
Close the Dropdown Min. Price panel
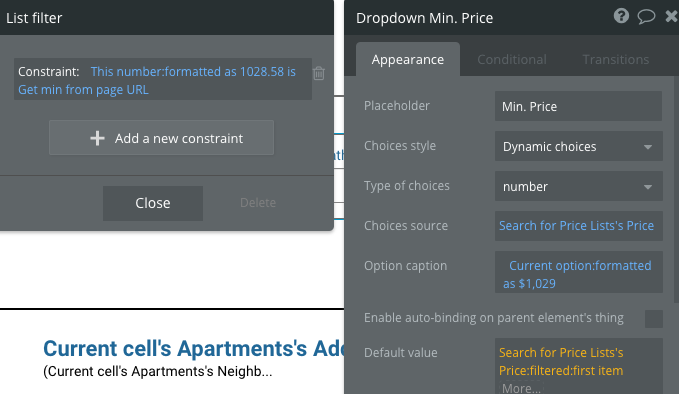coord(671,16)
